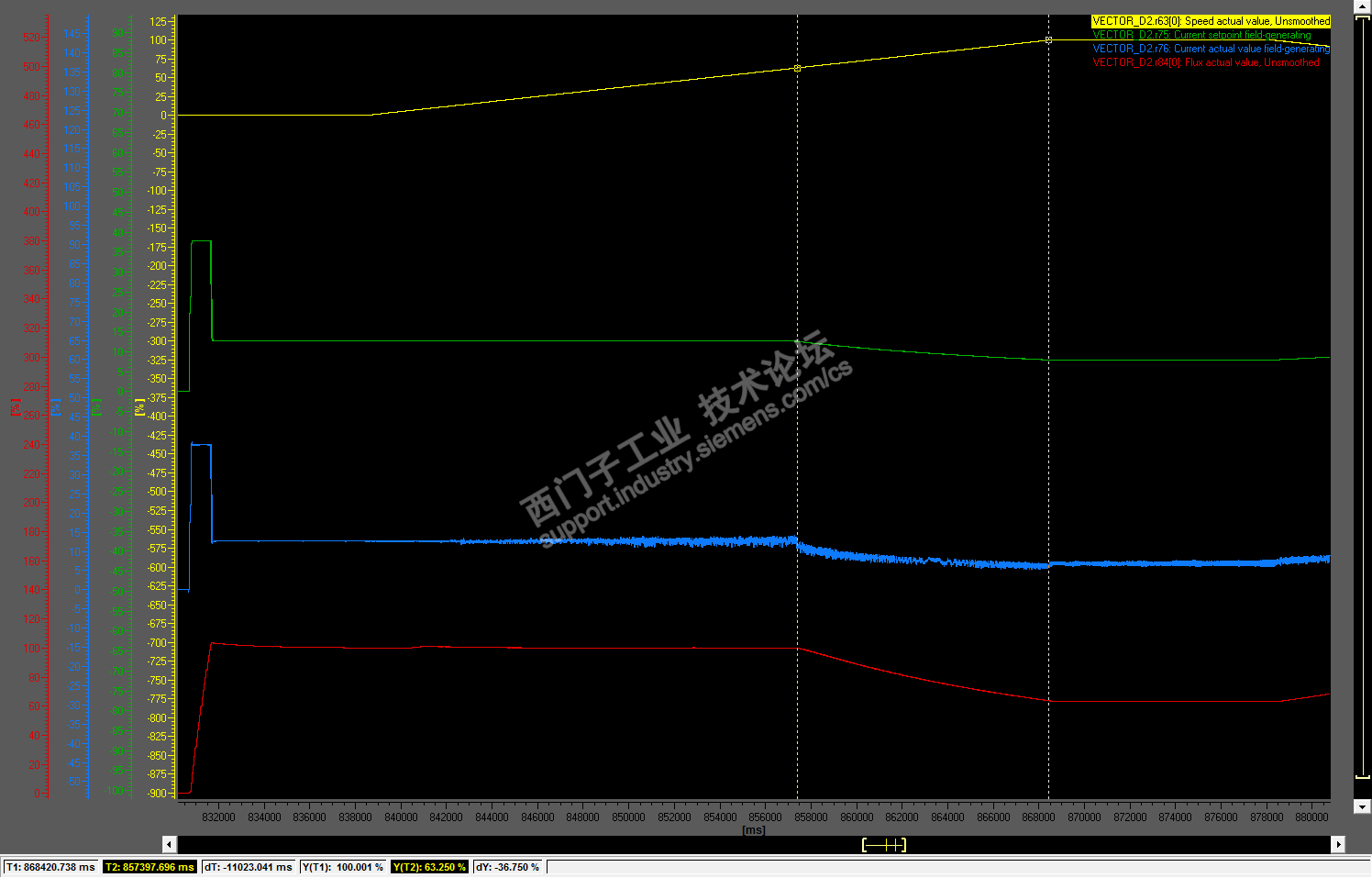Click the dT: -11023.041 ms status field
Image resolution: width=1372 pixels, height=878 pixels.
pyautogui.click(x=249, y=867)
